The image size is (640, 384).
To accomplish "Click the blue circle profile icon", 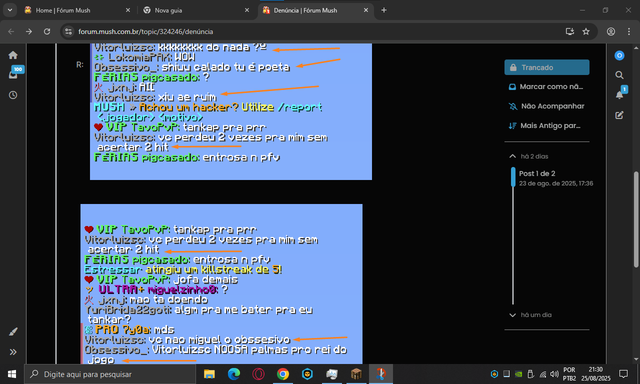I will coord(619,55).
